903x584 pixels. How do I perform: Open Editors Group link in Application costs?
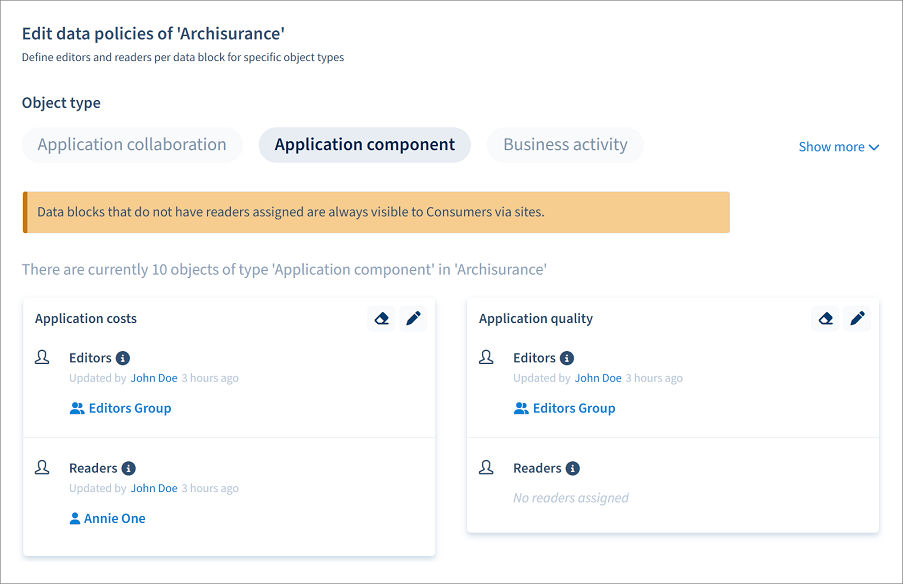click(x=130, y=408)
